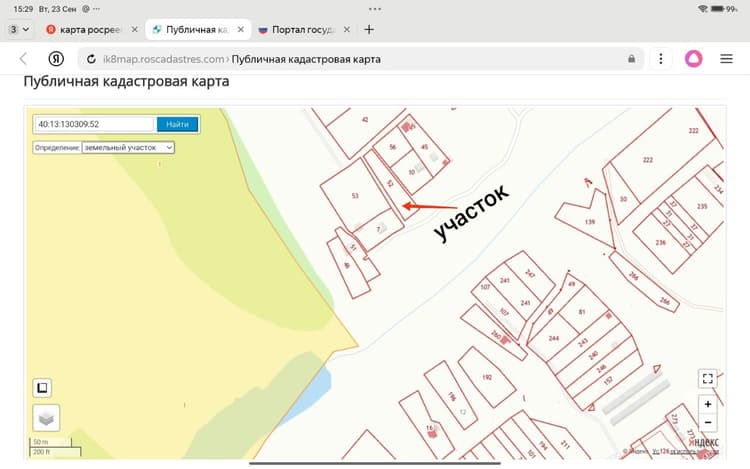Viewport: 750px width, 469px height.
Task: Click parcel number 139 on map
Action: coord(590,222)
